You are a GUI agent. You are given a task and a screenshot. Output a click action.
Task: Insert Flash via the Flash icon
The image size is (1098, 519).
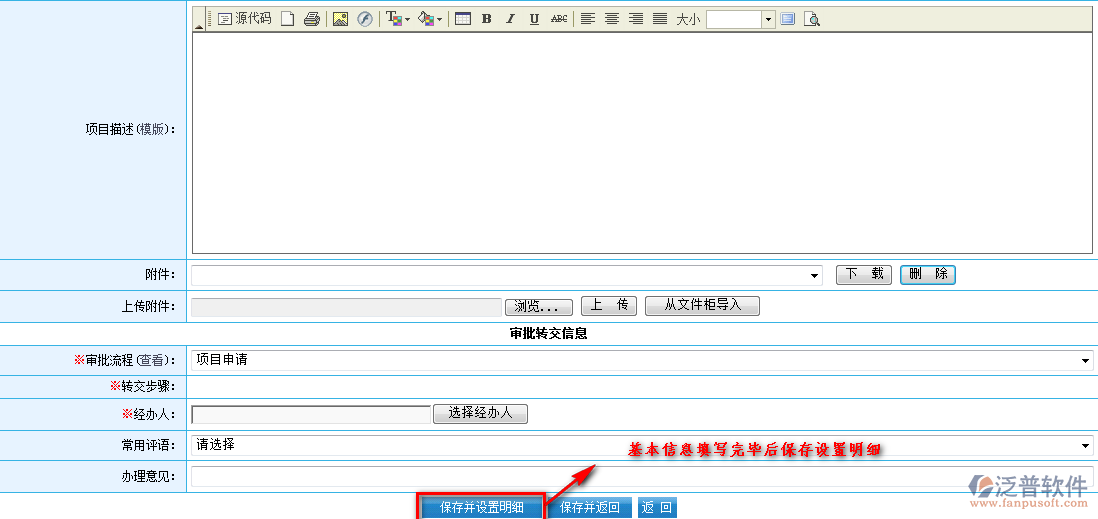tap(365, 19)
